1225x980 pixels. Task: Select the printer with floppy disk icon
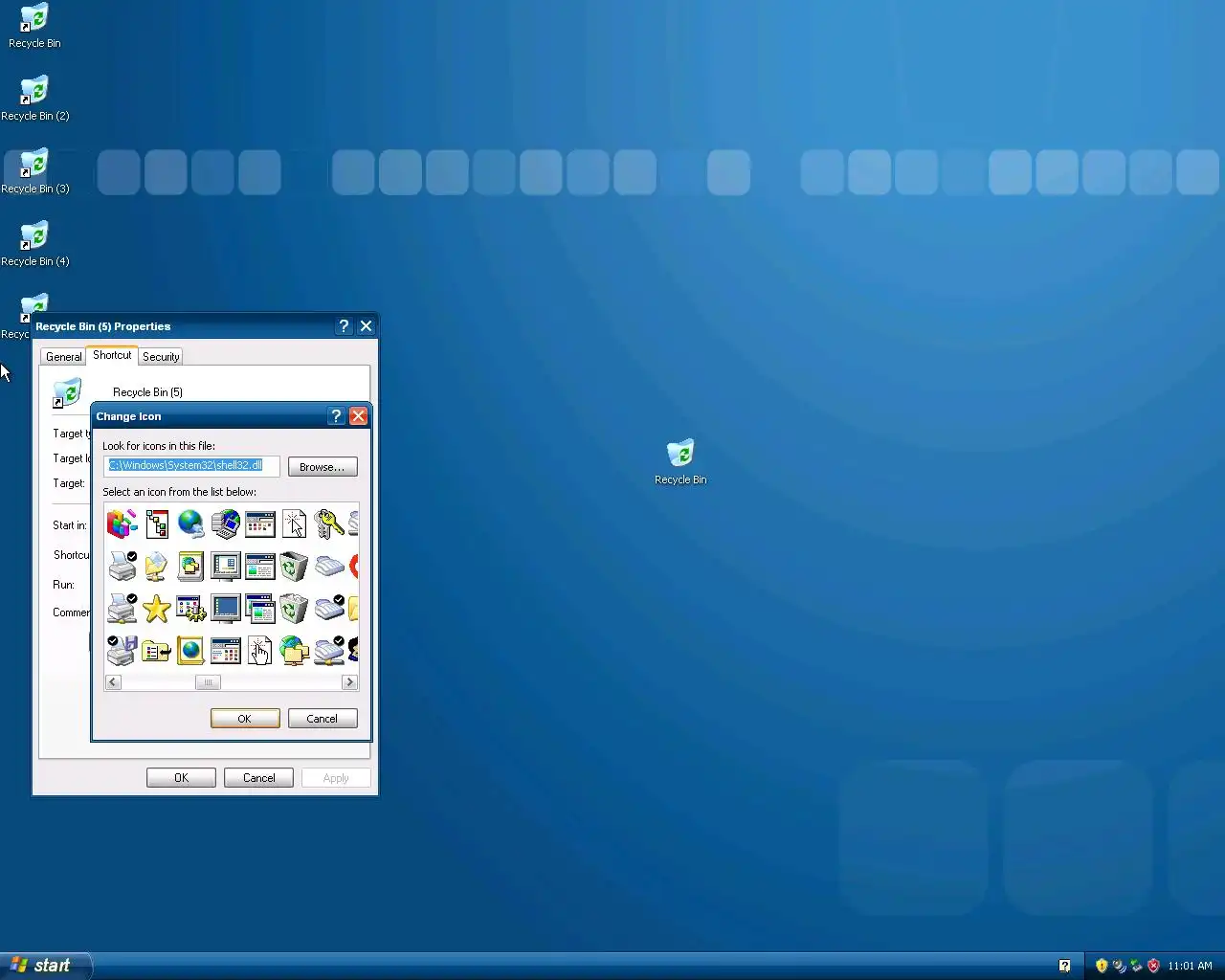tap(122, 651)
